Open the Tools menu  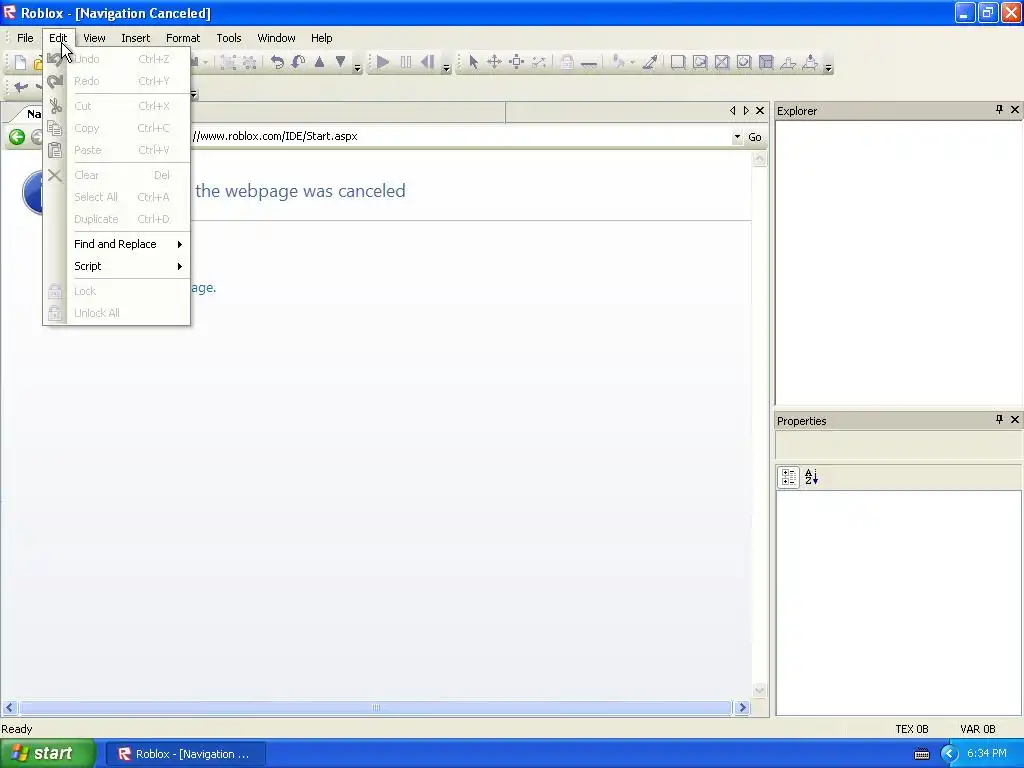tap(229, 38)
